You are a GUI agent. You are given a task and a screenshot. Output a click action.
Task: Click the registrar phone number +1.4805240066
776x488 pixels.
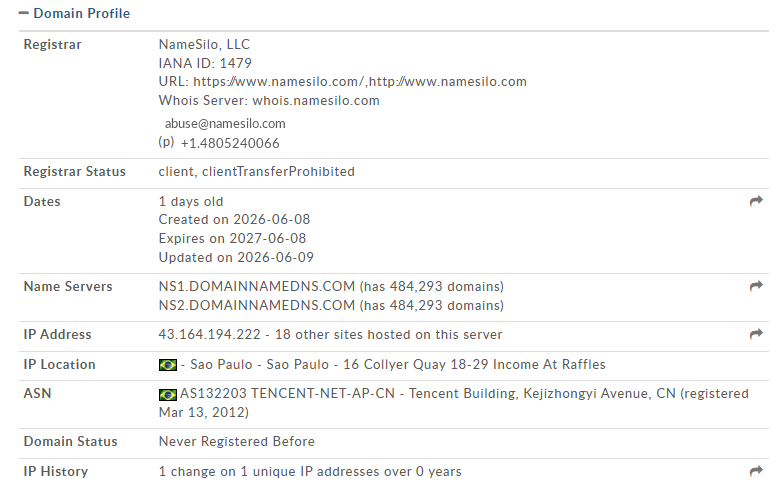[x=230, y=144]
